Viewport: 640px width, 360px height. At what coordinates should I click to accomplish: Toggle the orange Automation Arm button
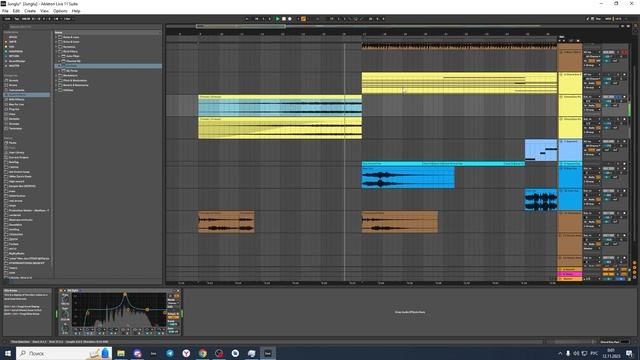click(303, 19)
